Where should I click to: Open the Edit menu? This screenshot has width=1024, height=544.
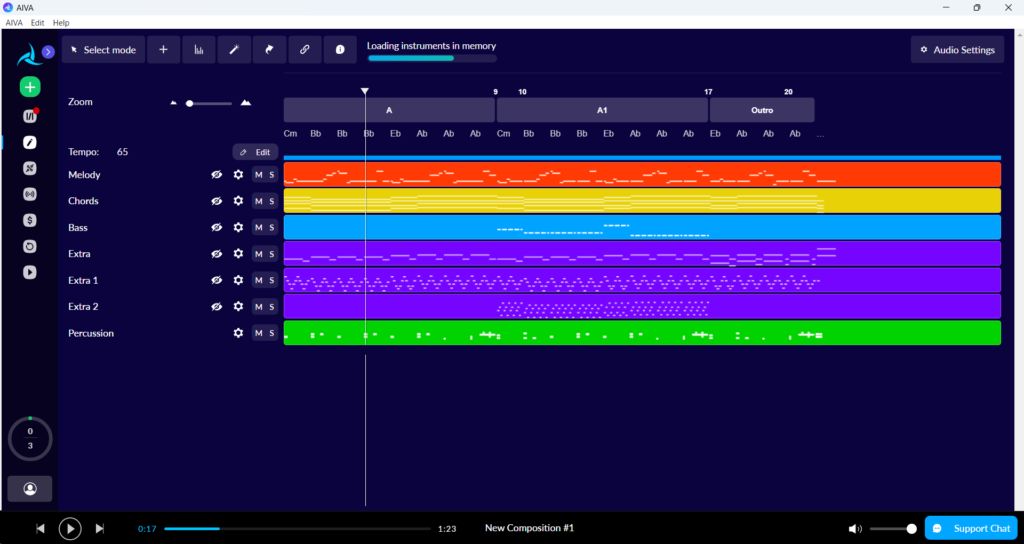coord(37,22)
